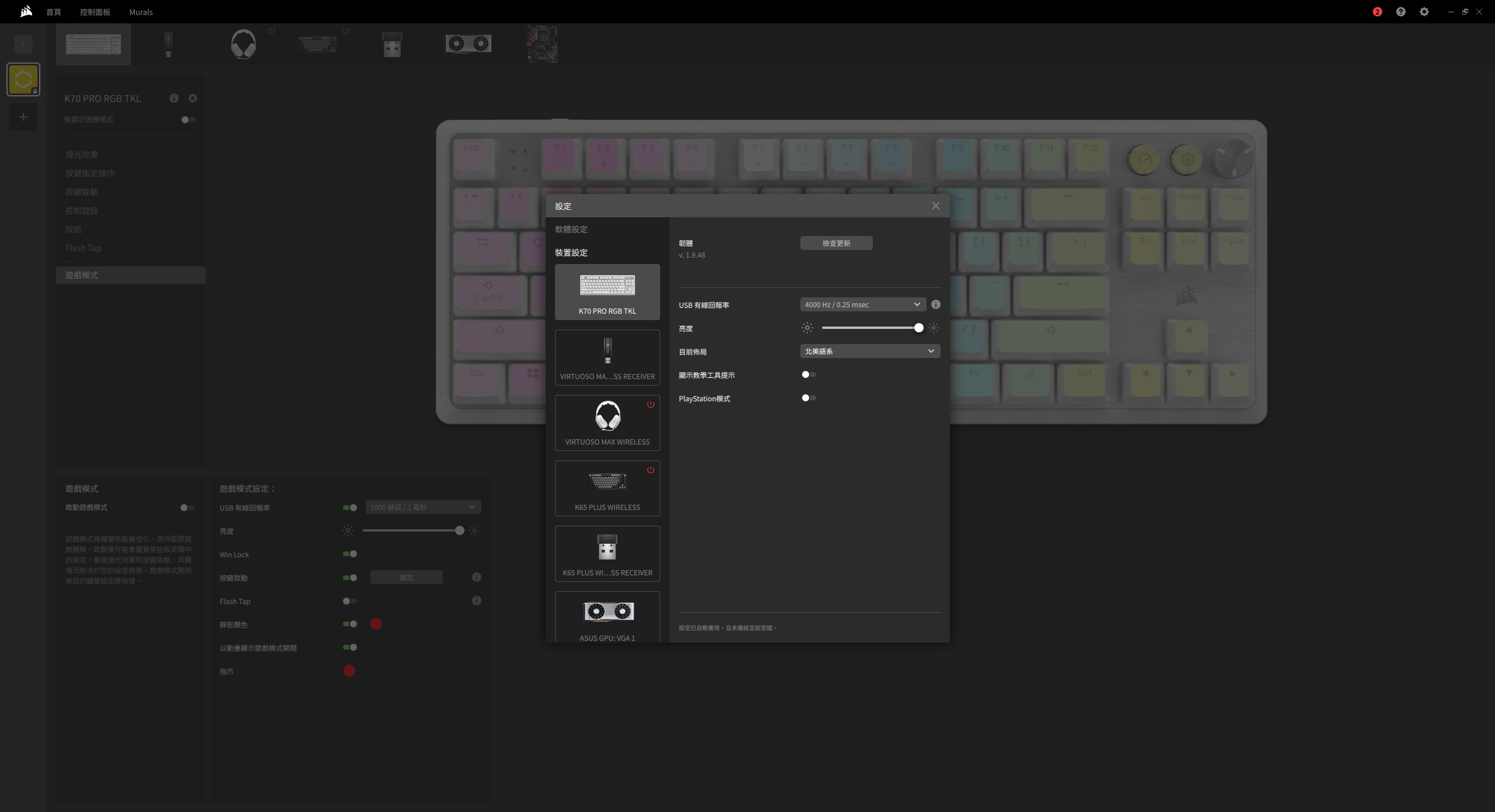
Task: Add a new profile with plus icon
Action: tap(23, 117)
